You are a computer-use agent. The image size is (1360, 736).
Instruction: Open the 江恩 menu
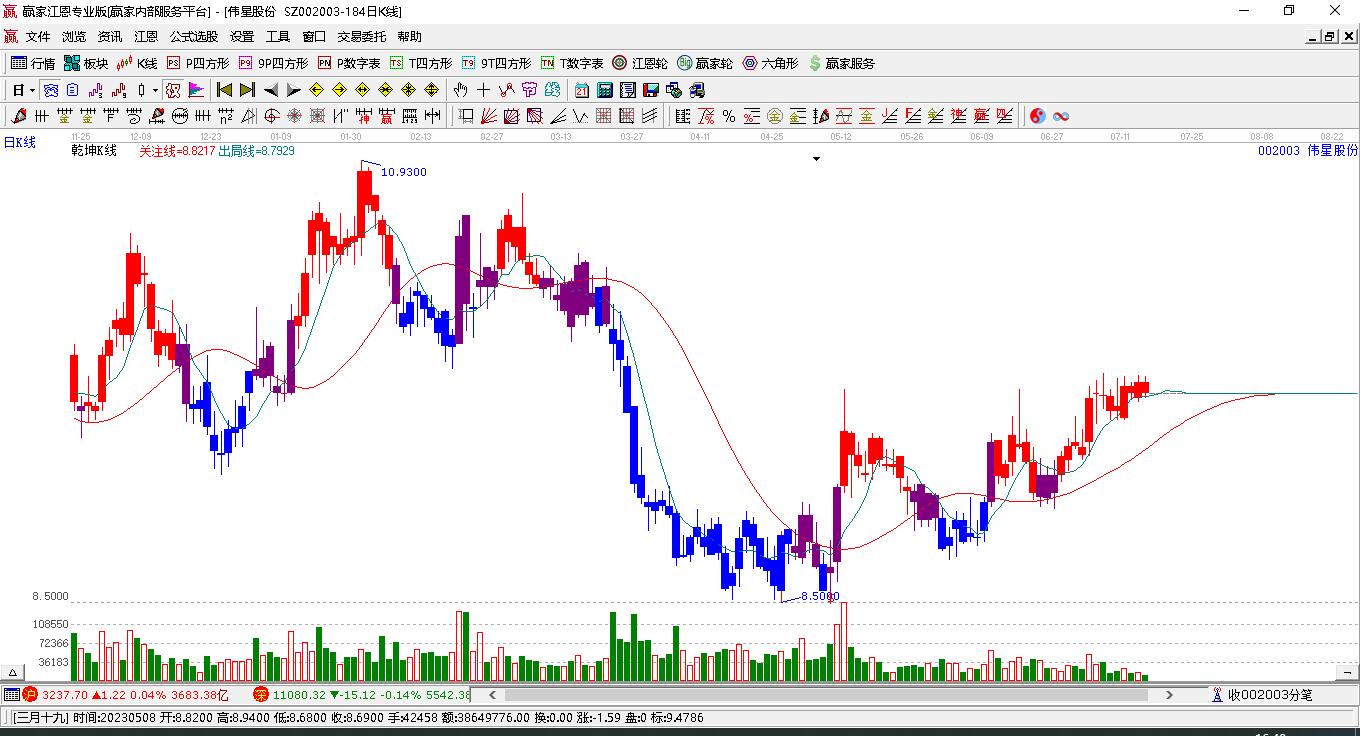pyautogui.click(x=146, y=37)
